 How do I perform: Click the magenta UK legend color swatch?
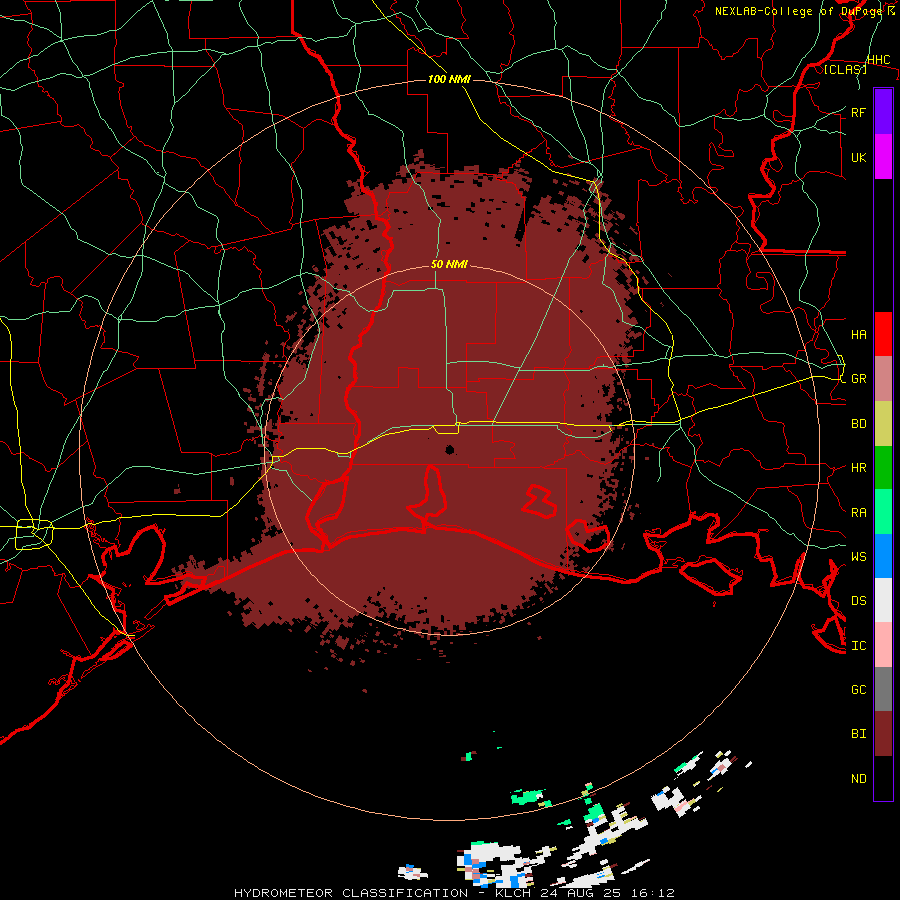pos(883,157)
